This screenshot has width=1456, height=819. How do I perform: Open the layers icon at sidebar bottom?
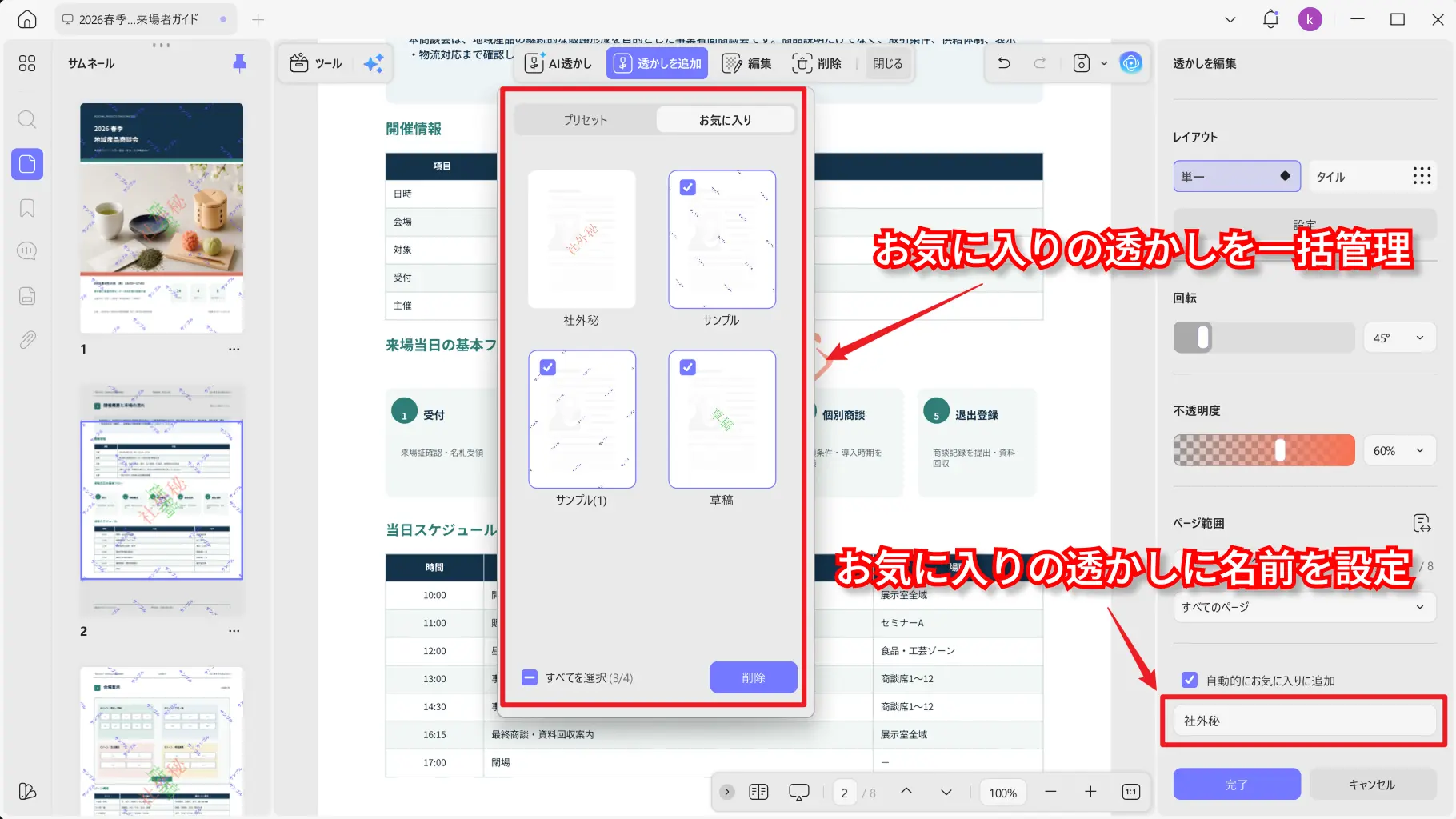[x=27, y=791]
